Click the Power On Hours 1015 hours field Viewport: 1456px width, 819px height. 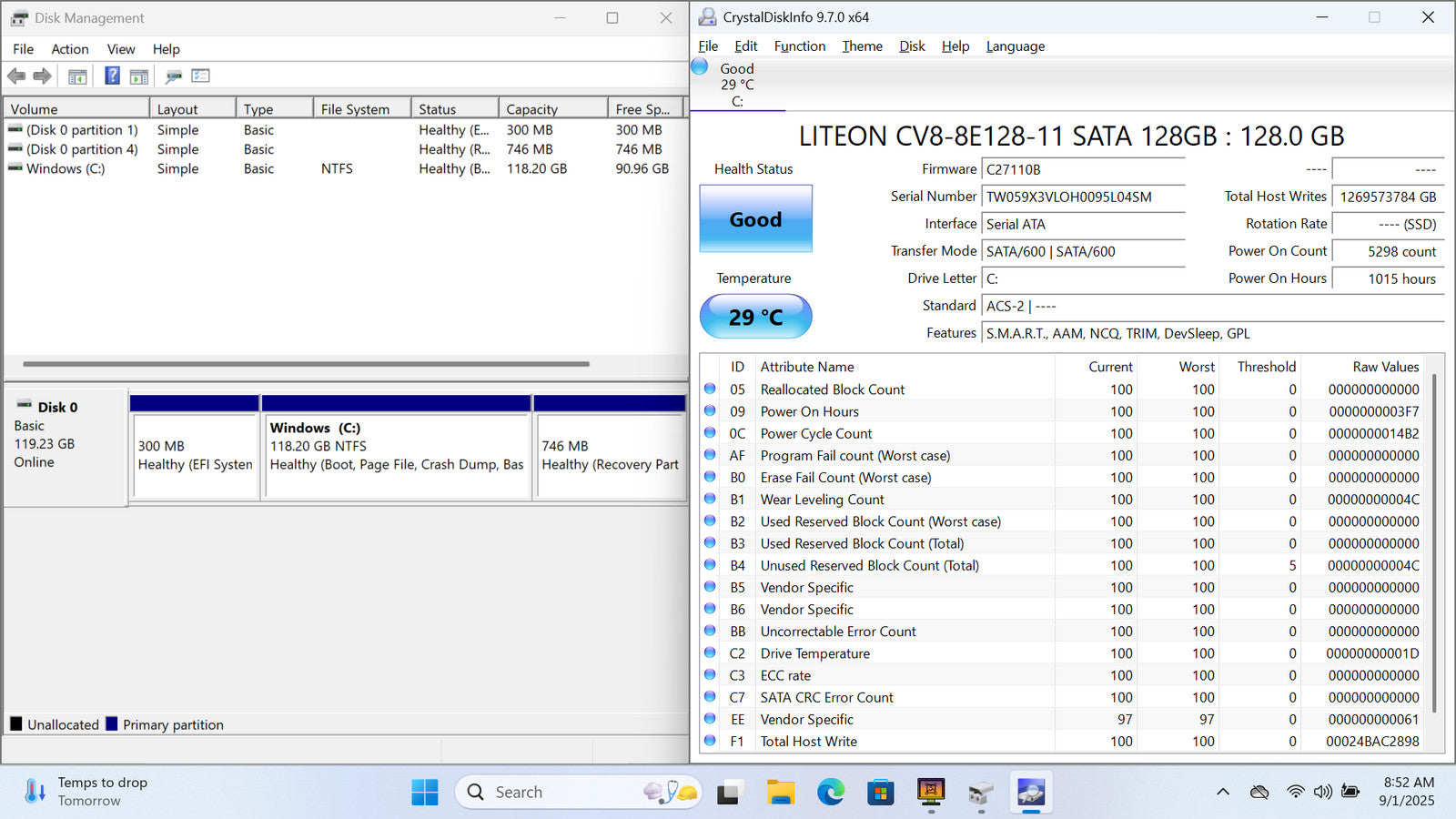click(x=1388, y=278)
